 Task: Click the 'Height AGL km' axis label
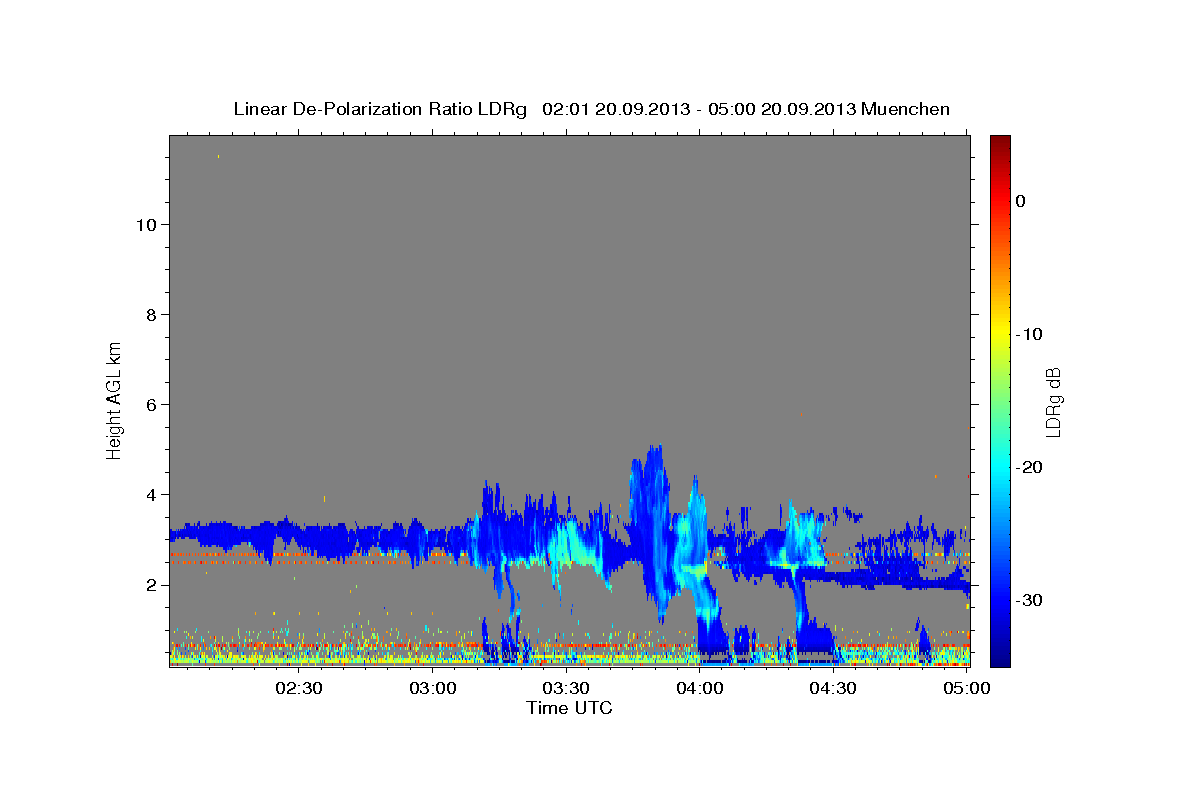pos(114,399)
